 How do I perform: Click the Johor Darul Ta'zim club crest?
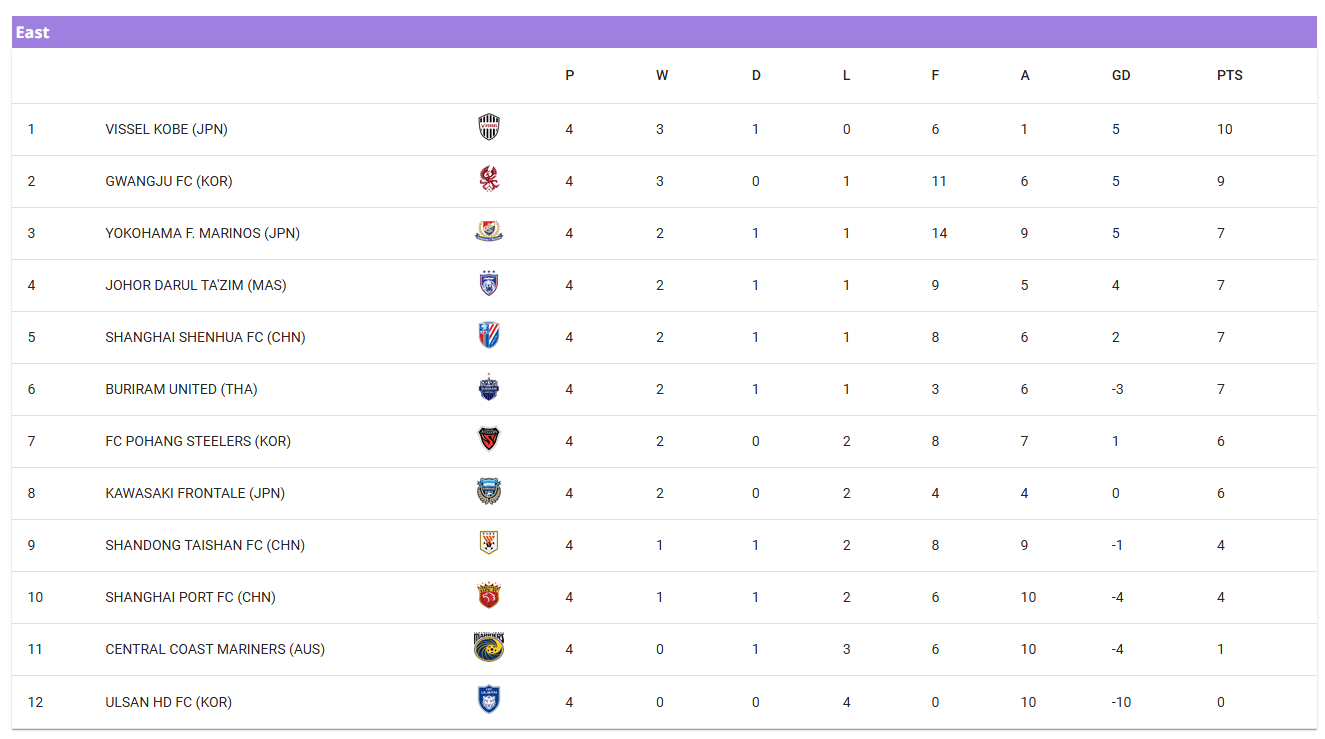click(x=488, y=284)
